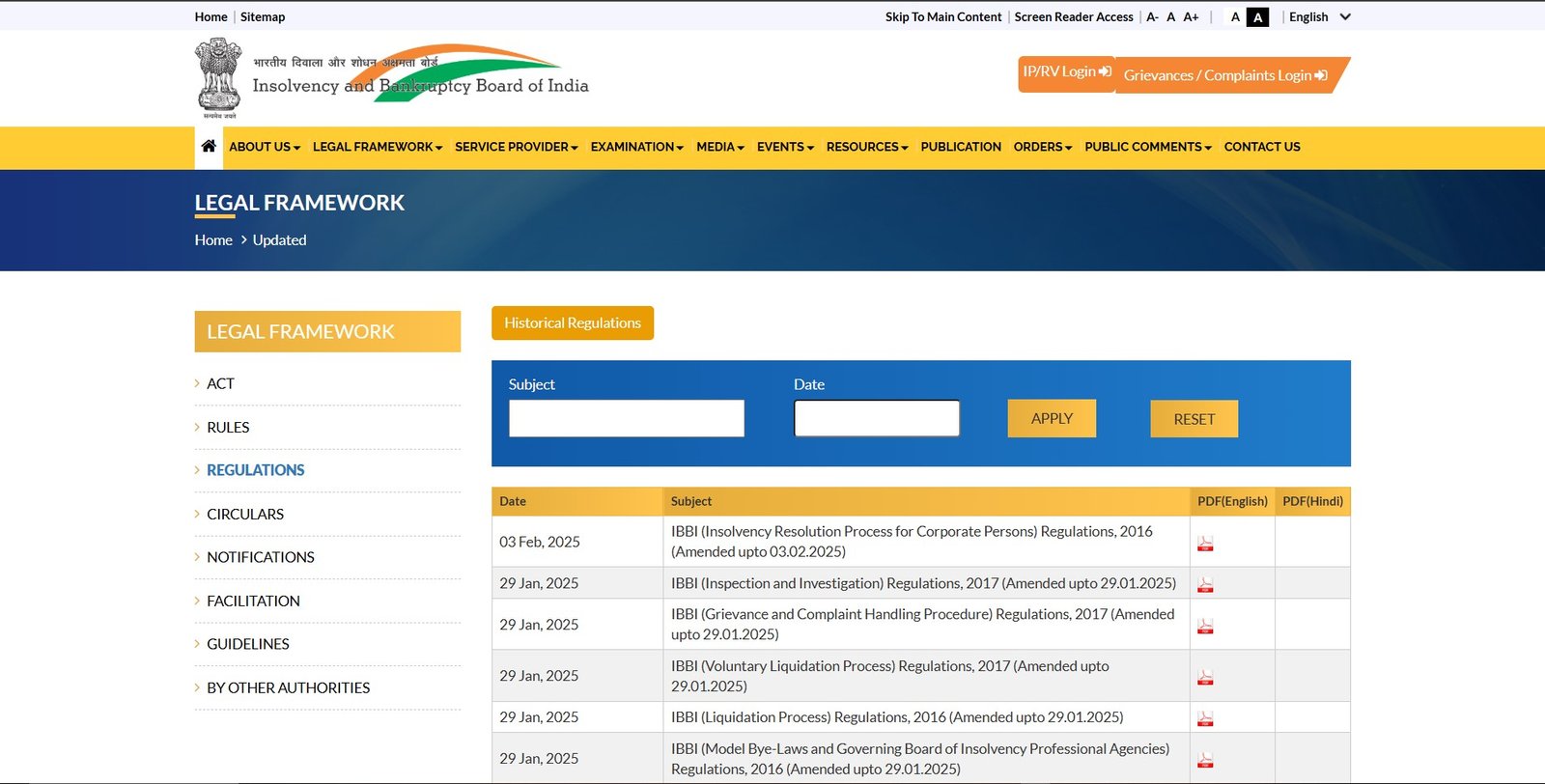1545x784 pixels.
Task: Click the Historical Regulations button
Action: [x=572, y=323]
